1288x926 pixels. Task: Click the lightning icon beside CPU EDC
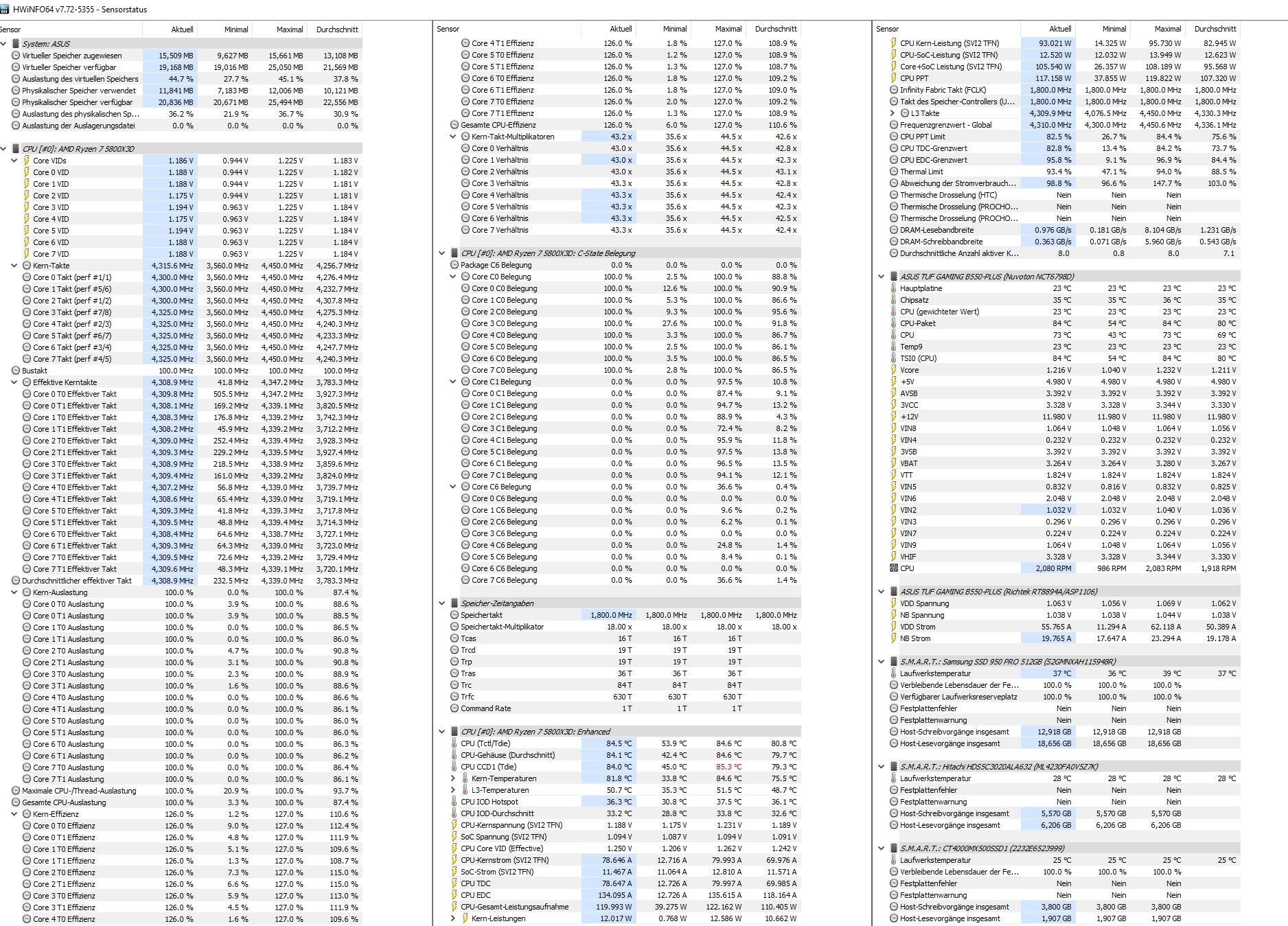(x=455, y=895)
